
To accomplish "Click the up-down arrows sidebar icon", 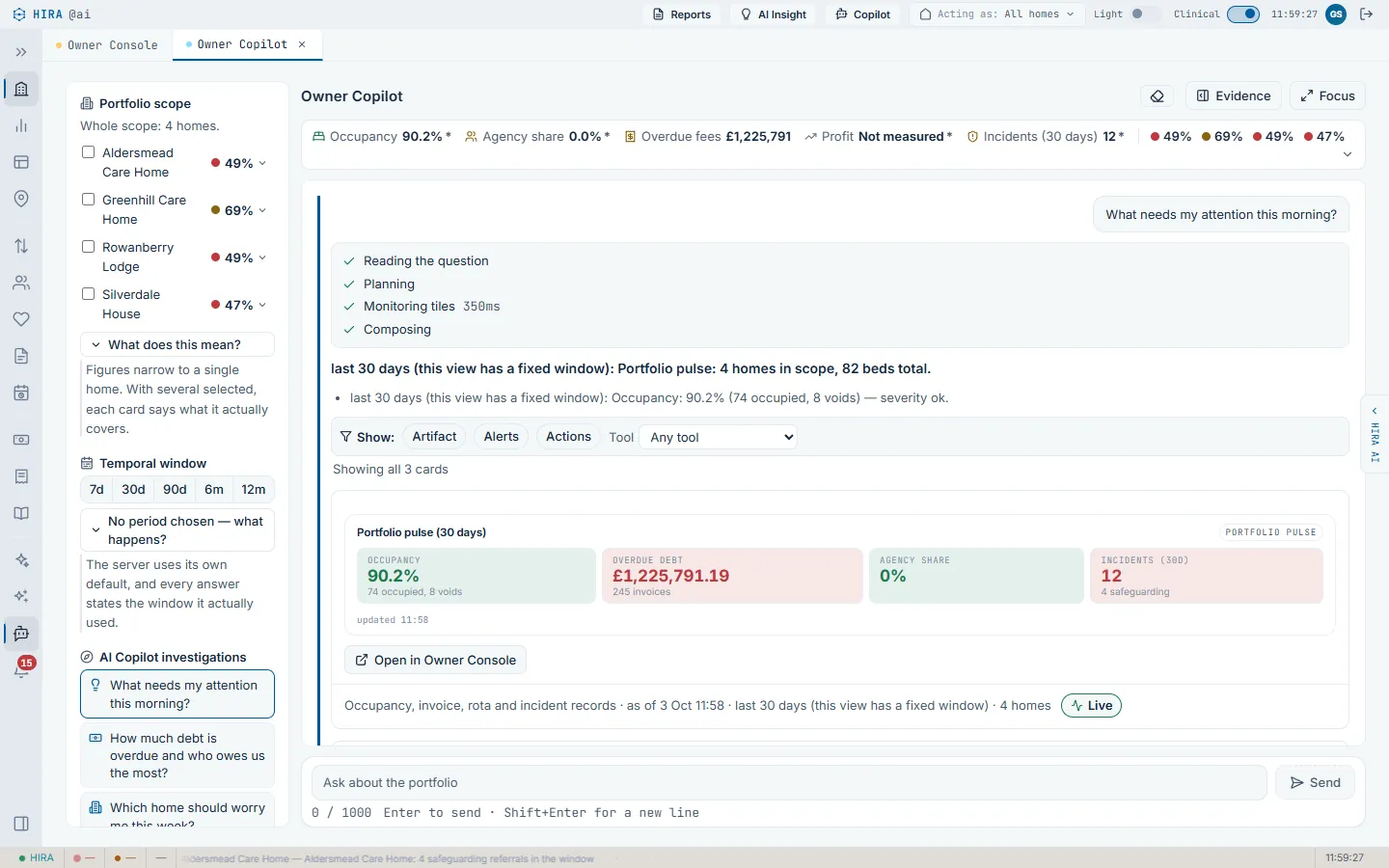I will 21,246.
